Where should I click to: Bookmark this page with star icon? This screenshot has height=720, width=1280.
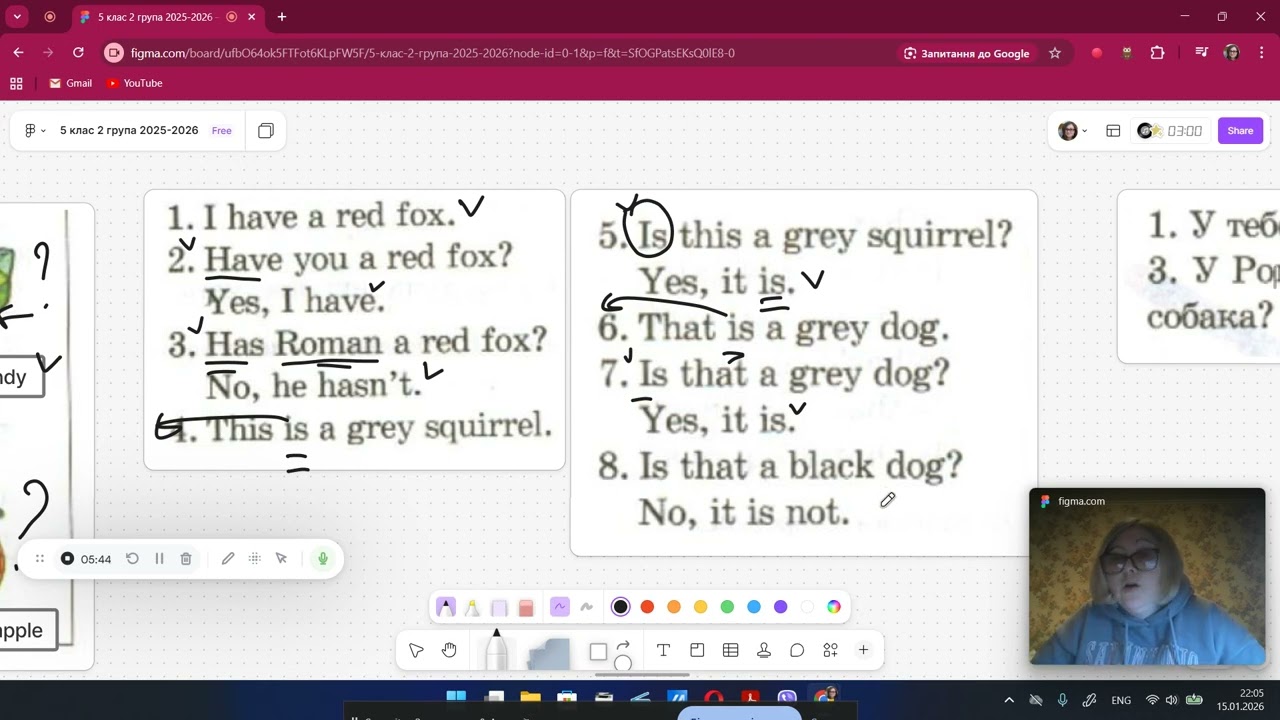click(1055, 53)
